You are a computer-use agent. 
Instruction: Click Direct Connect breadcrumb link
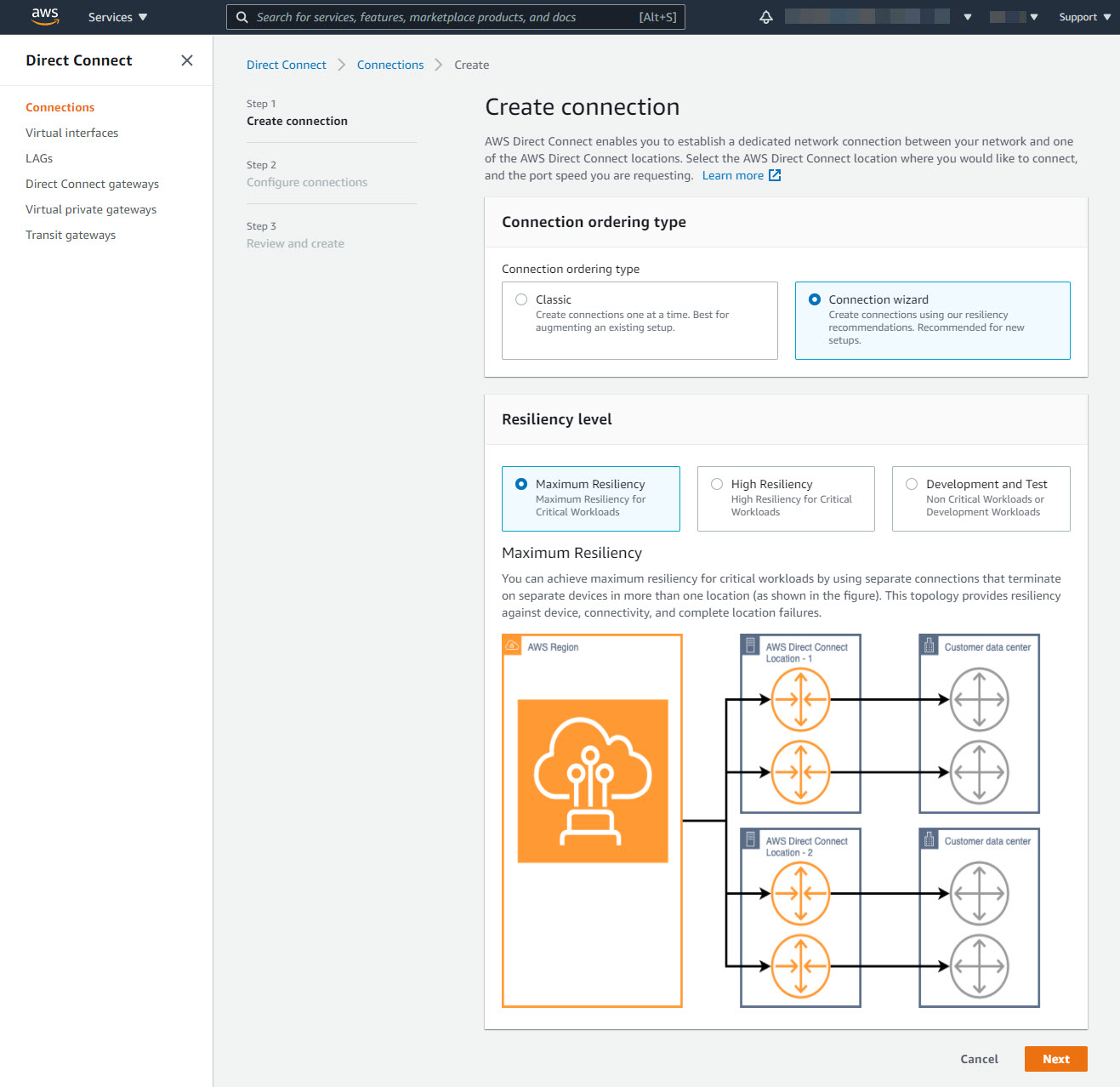tap(287, 65)
